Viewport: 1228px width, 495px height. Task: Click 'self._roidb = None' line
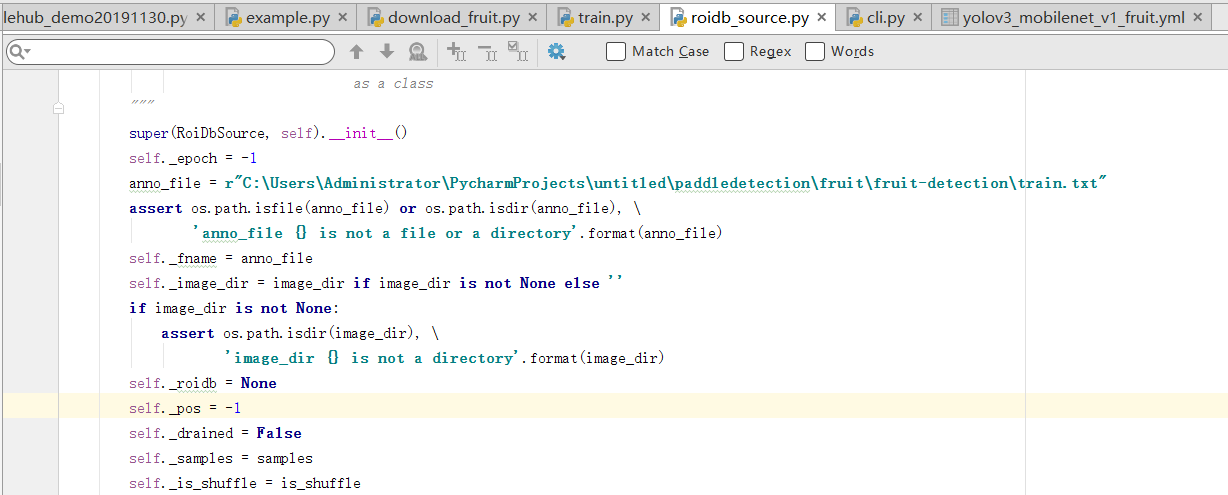(203, 383)
